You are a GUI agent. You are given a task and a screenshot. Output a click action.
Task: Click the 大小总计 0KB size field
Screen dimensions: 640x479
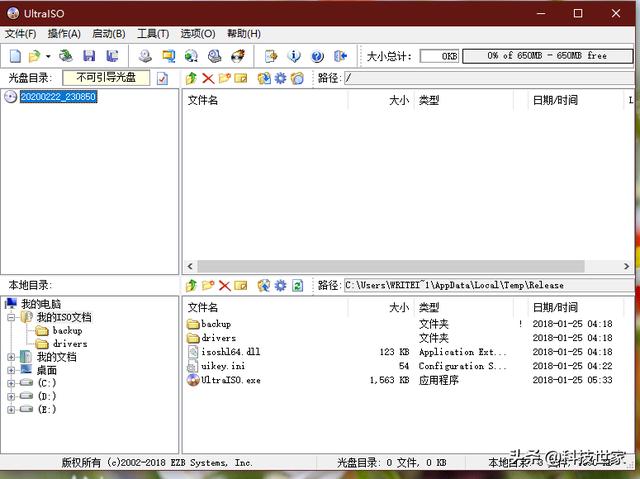(x=440, y=56)
